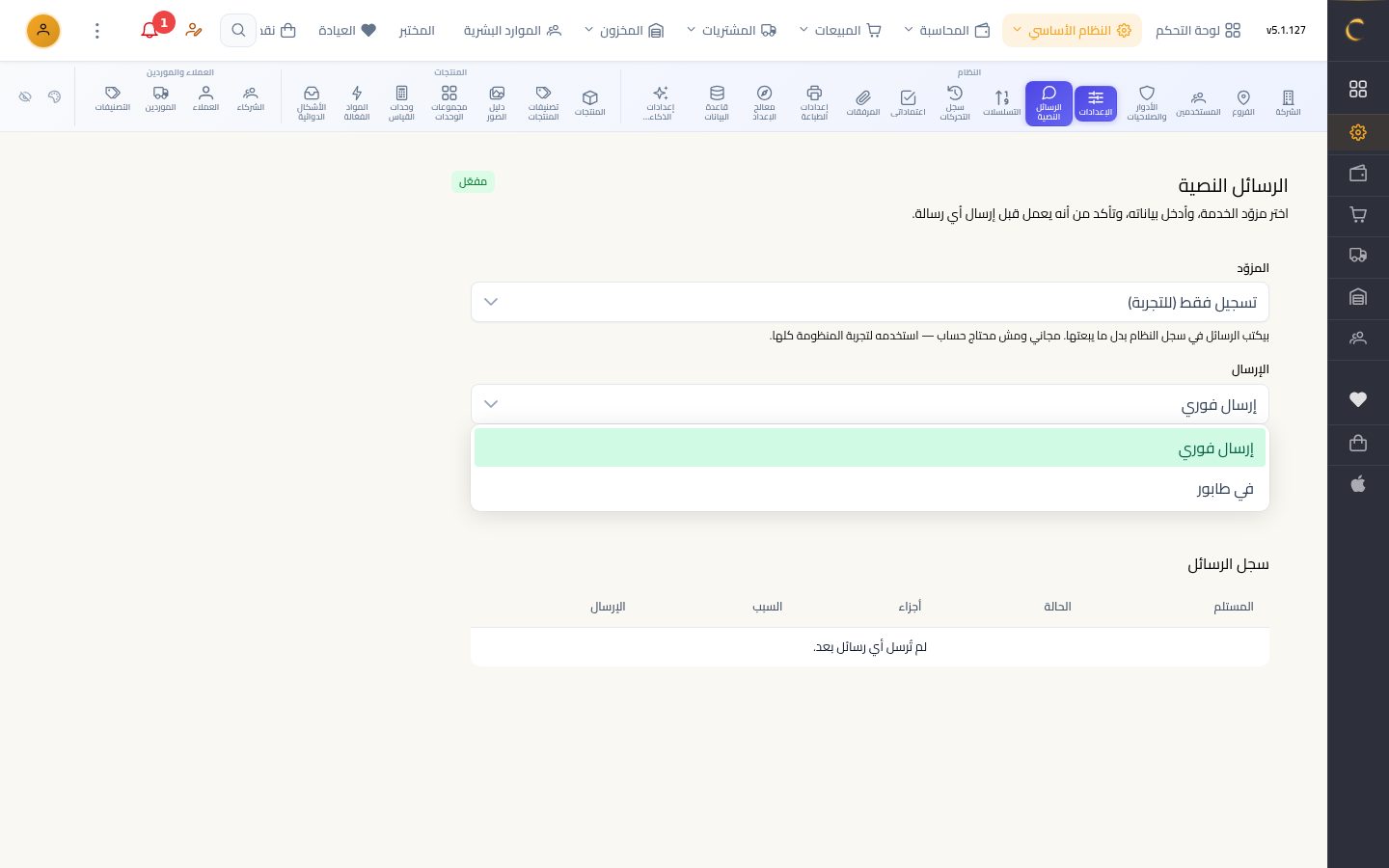
Task: Open قاعدة البيانات database icon
Action: (717, 103)
